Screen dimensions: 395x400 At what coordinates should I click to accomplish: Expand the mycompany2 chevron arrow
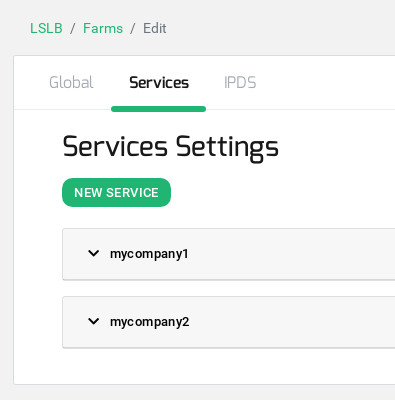93,321
